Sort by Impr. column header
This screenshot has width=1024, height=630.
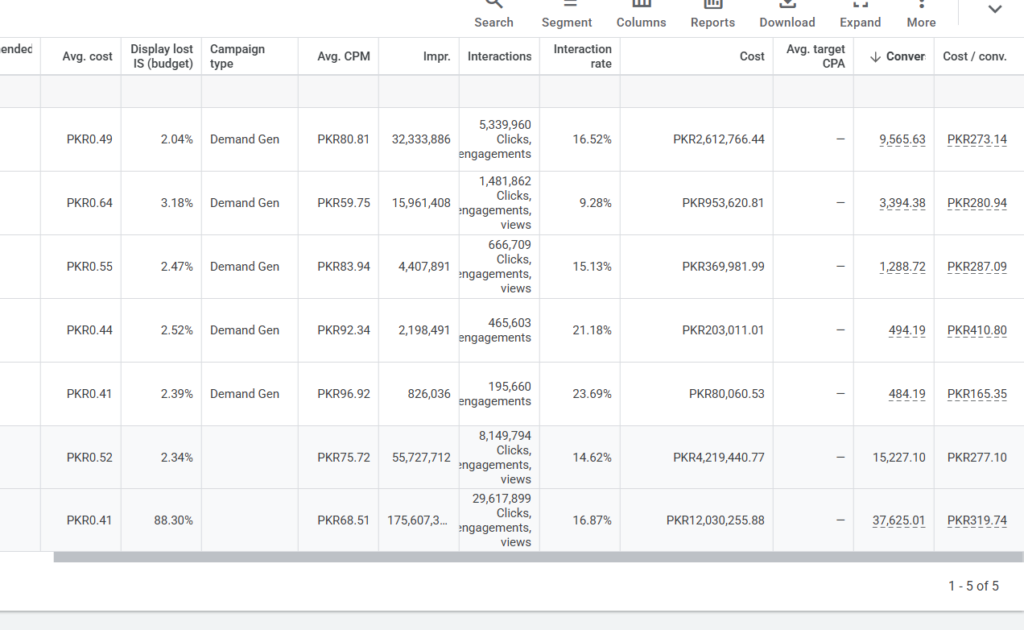click(x=436, y=56)
